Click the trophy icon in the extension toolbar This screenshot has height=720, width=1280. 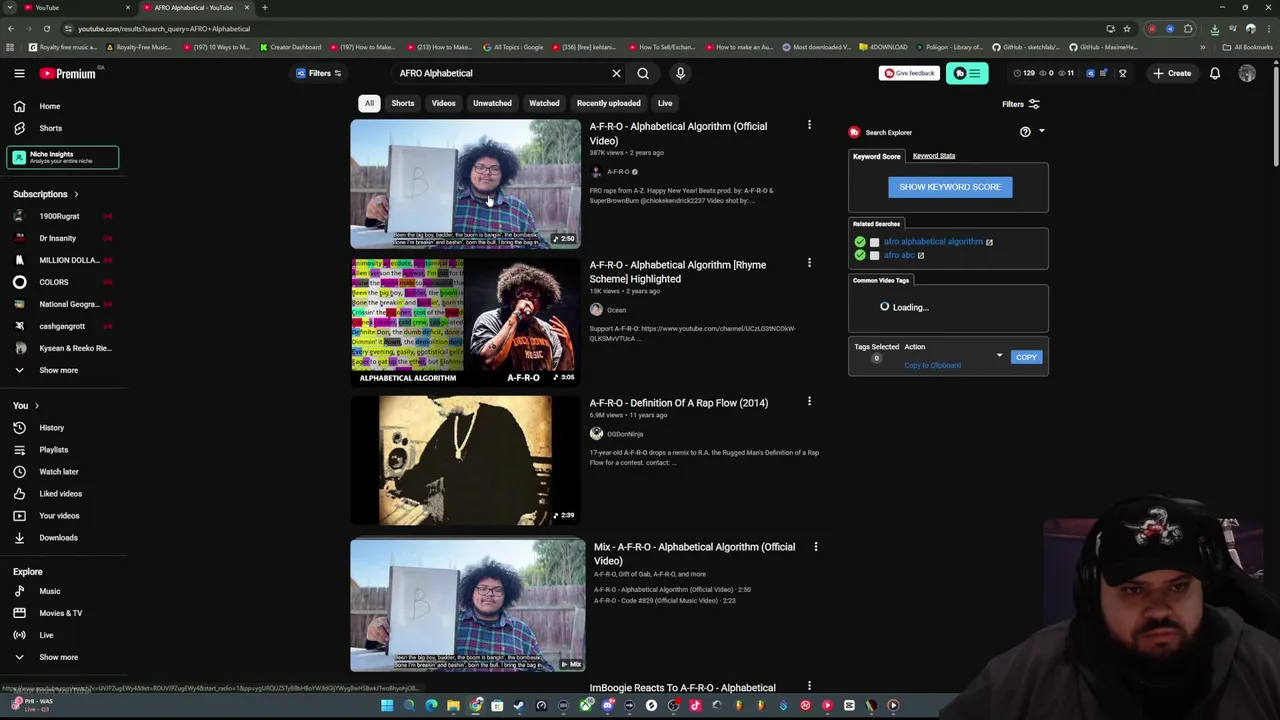(x=1122, y=73)
